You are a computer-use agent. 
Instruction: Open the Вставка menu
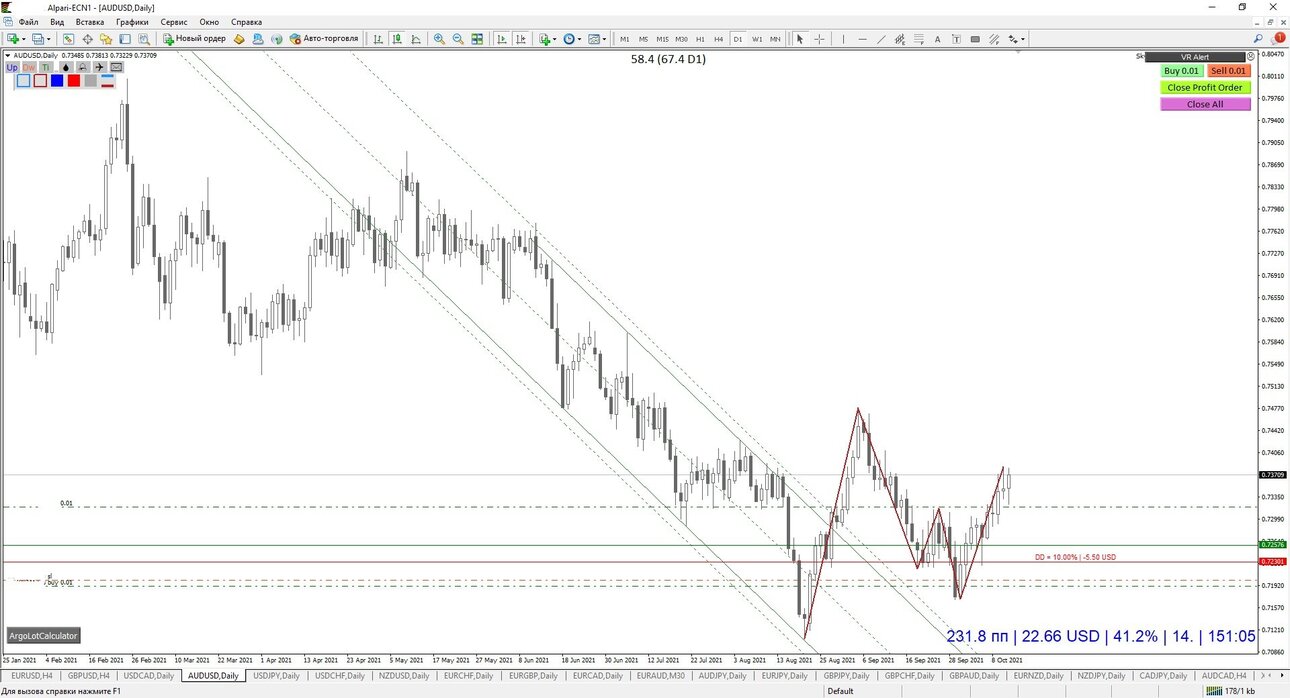point(90,22)
